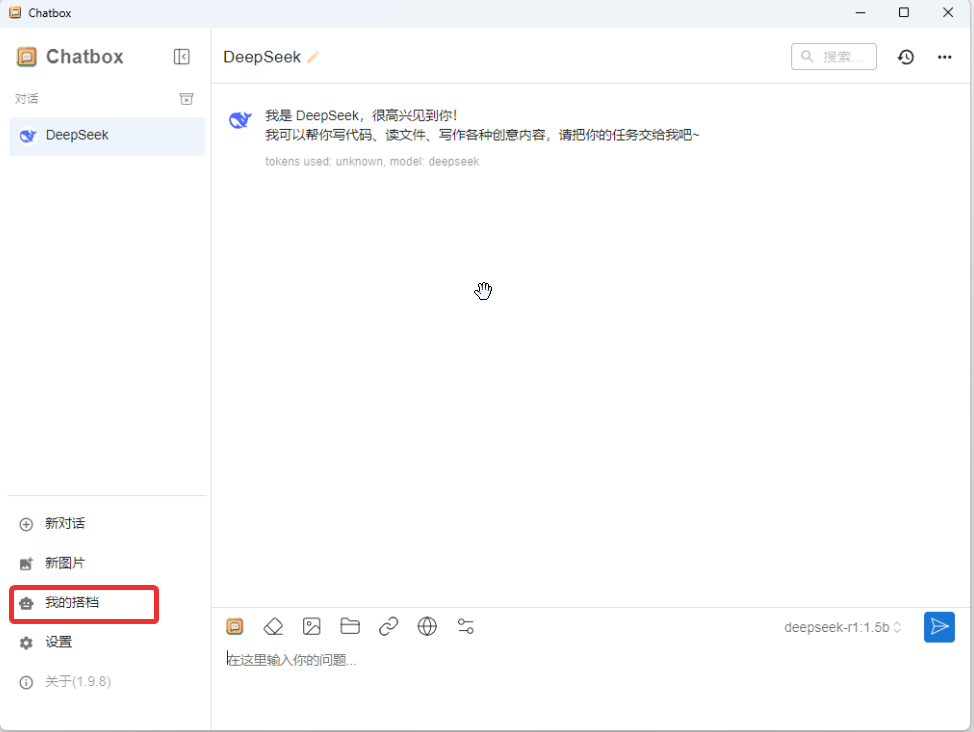Image resolution: width=974 pixels, height=732 pixels.
Task: Attach a link using the chain icon
Action: 389,626
